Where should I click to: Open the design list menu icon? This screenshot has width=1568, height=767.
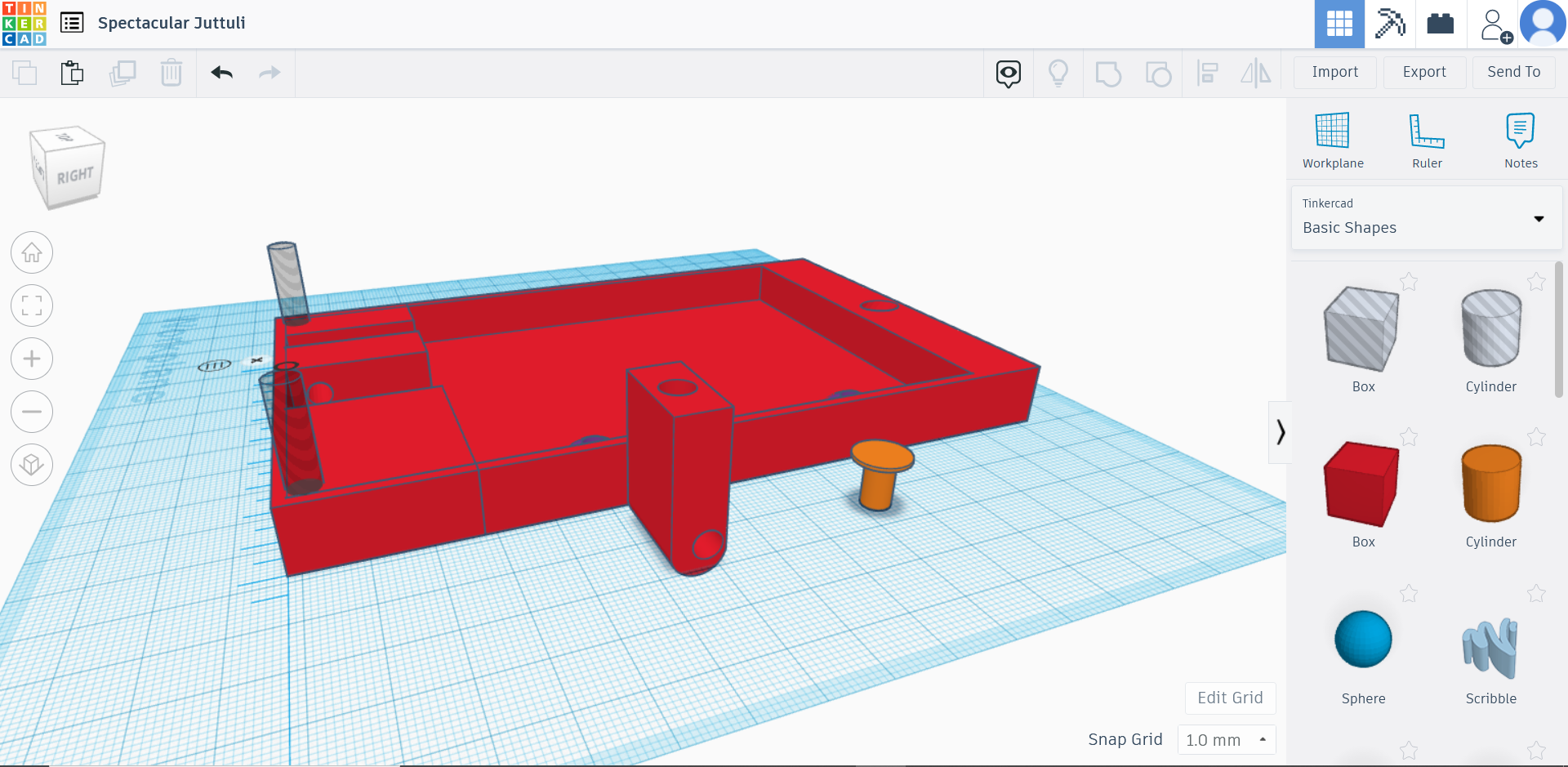pos(72,23)
